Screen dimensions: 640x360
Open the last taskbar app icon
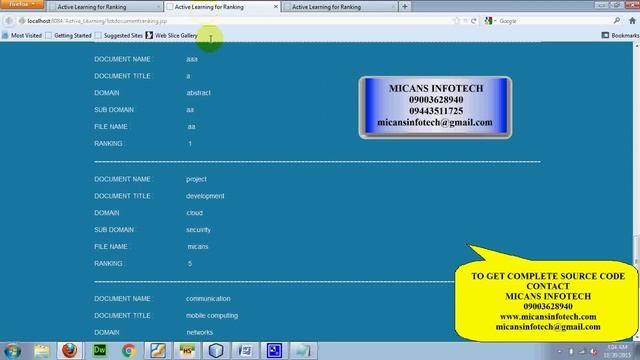(x=303, y=351)
